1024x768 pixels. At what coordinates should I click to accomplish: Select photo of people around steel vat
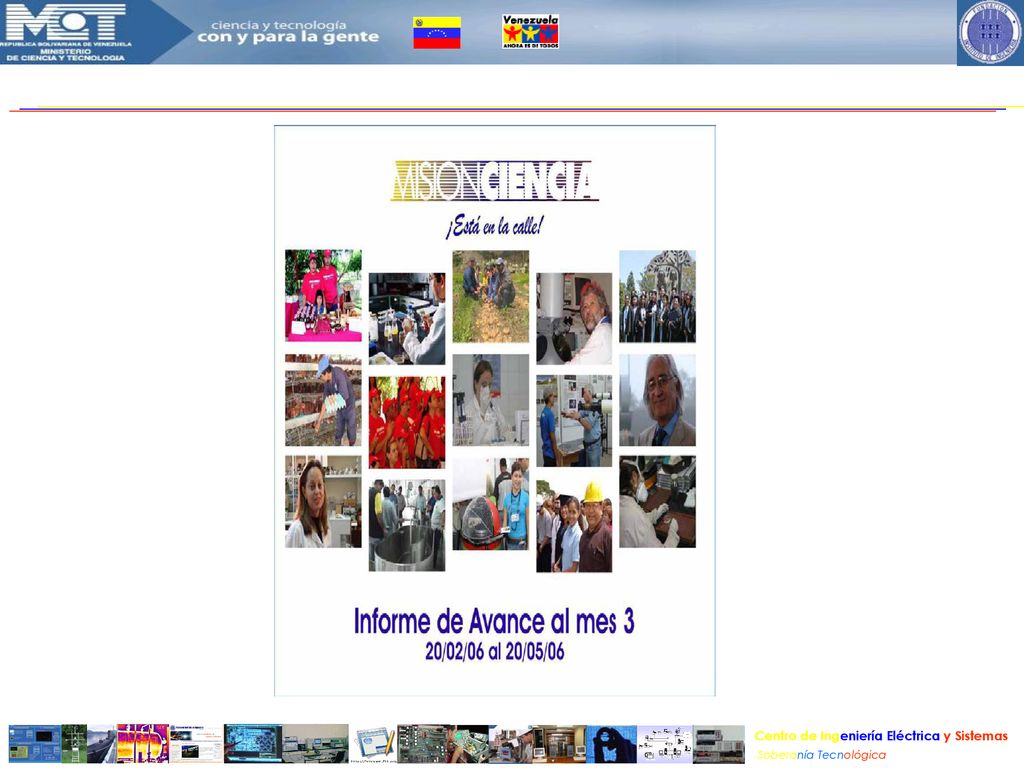pyautogui.click(x=407, y=526)
